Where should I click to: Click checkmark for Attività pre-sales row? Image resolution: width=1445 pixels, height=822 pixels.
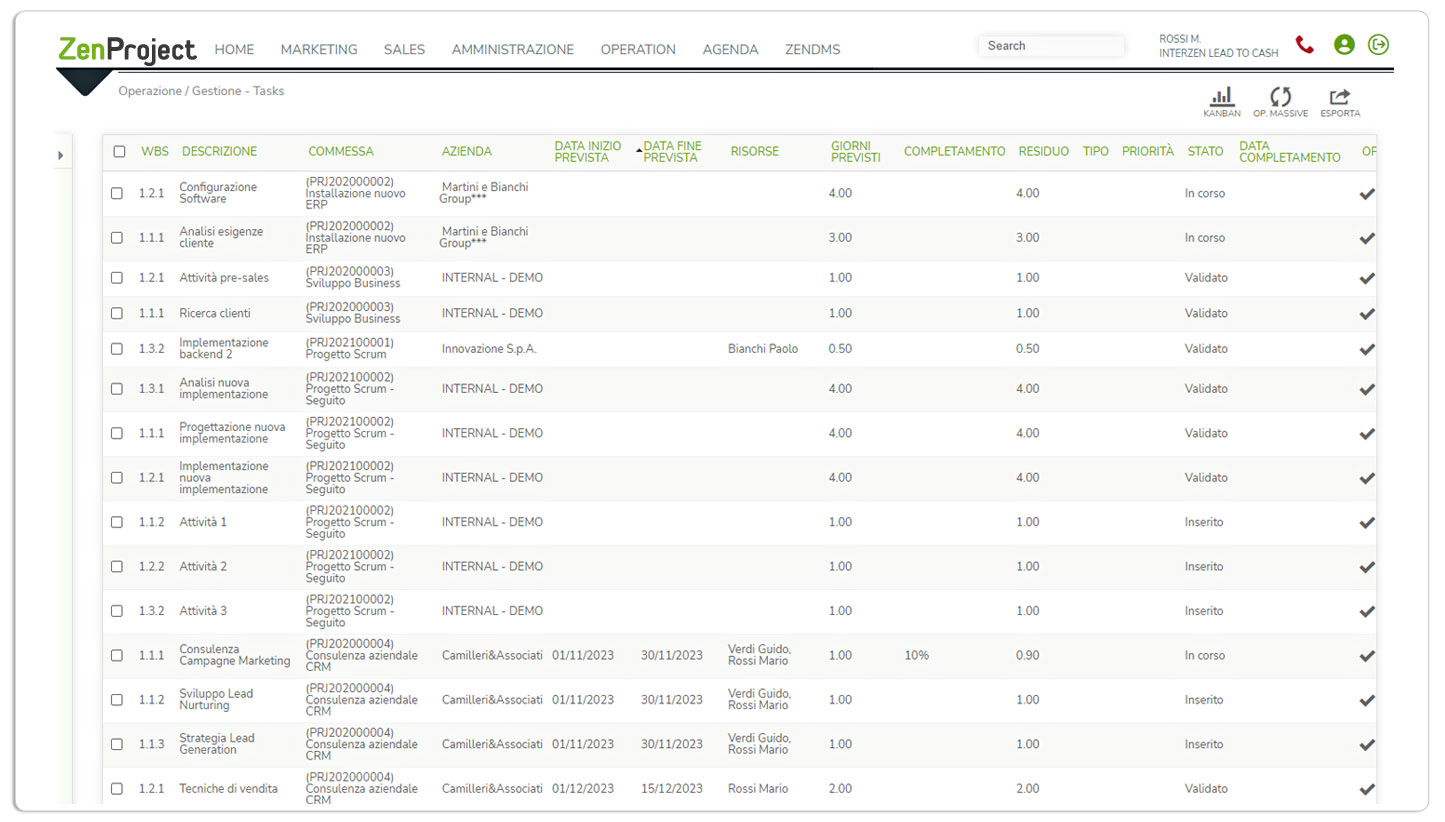1367,278
